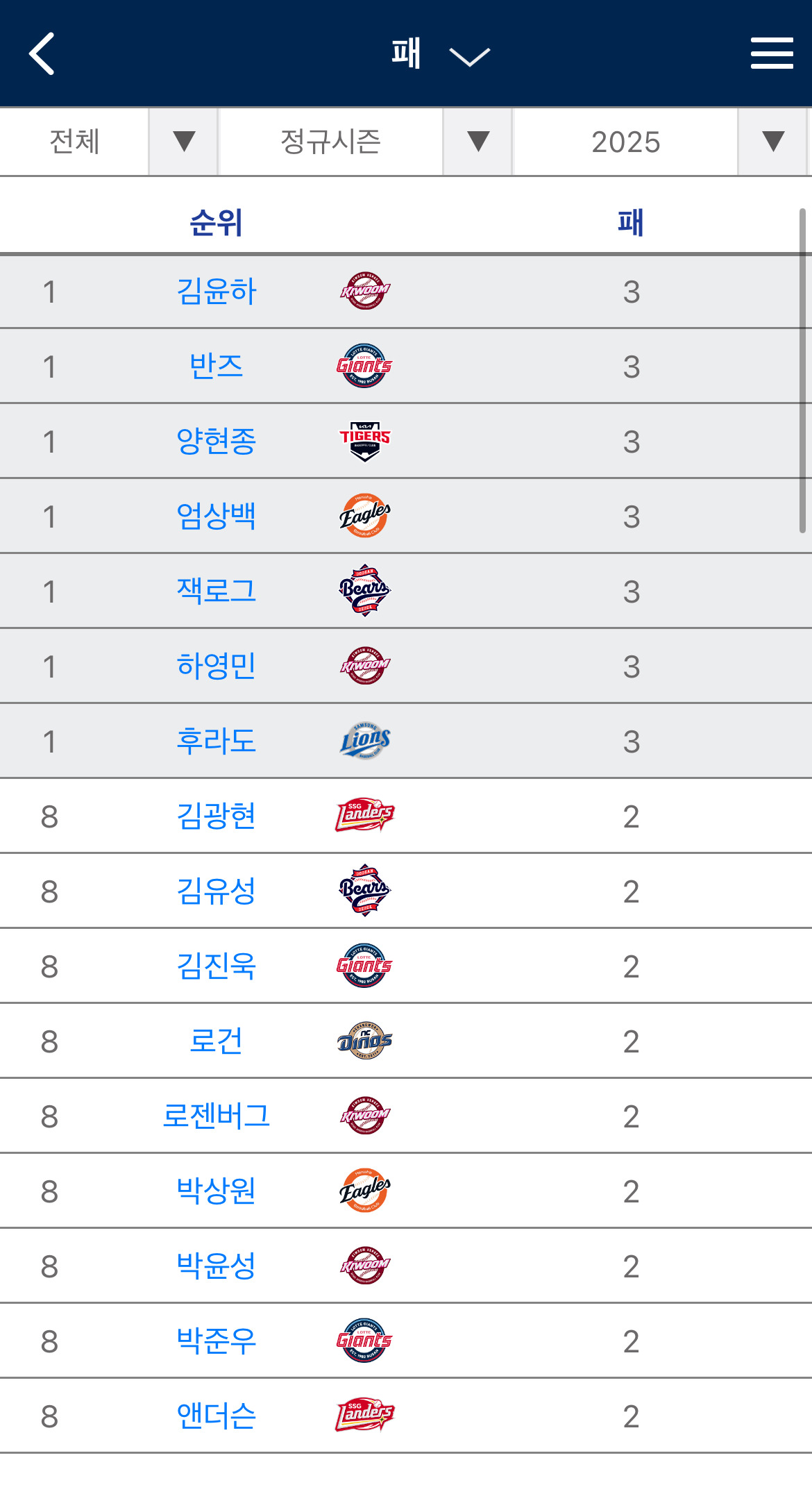
Task: Select player 김윤하
Action: click(x=217, y=290)
